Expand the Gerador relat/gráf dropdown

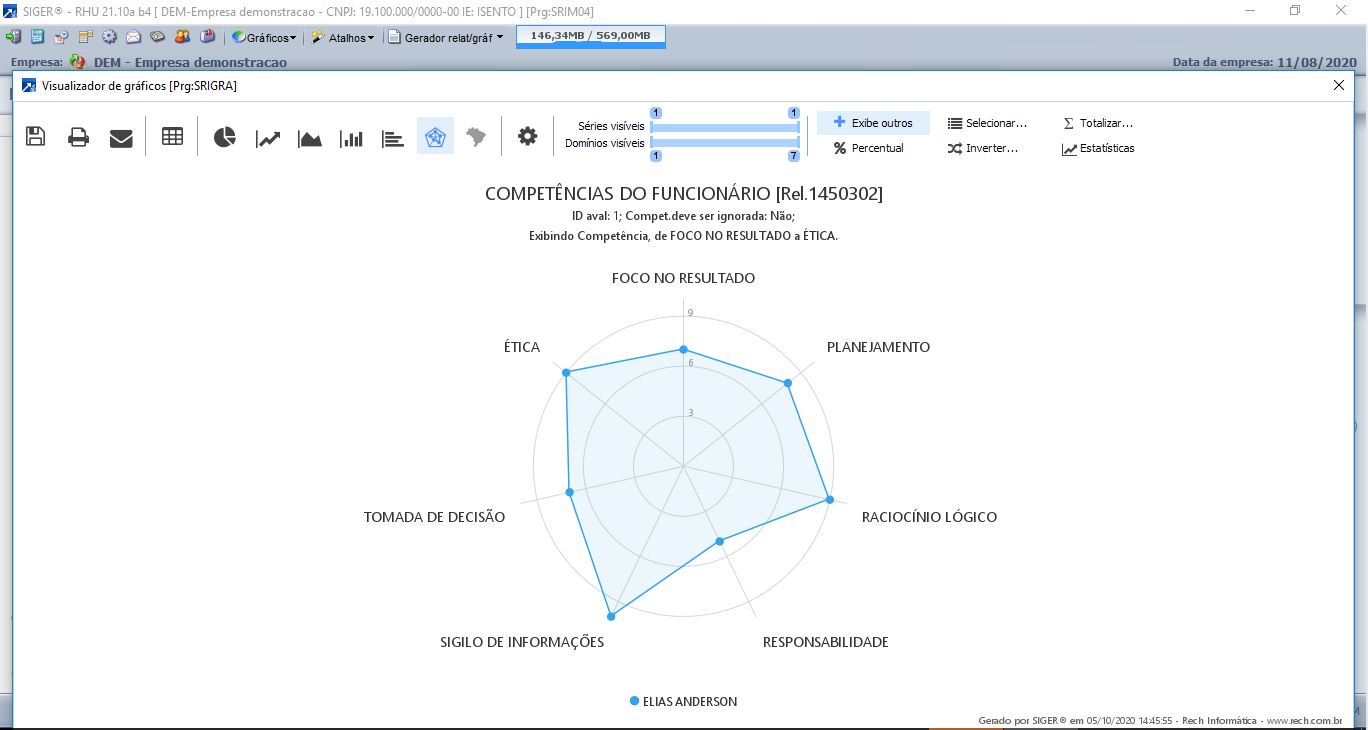coord(445,37)
